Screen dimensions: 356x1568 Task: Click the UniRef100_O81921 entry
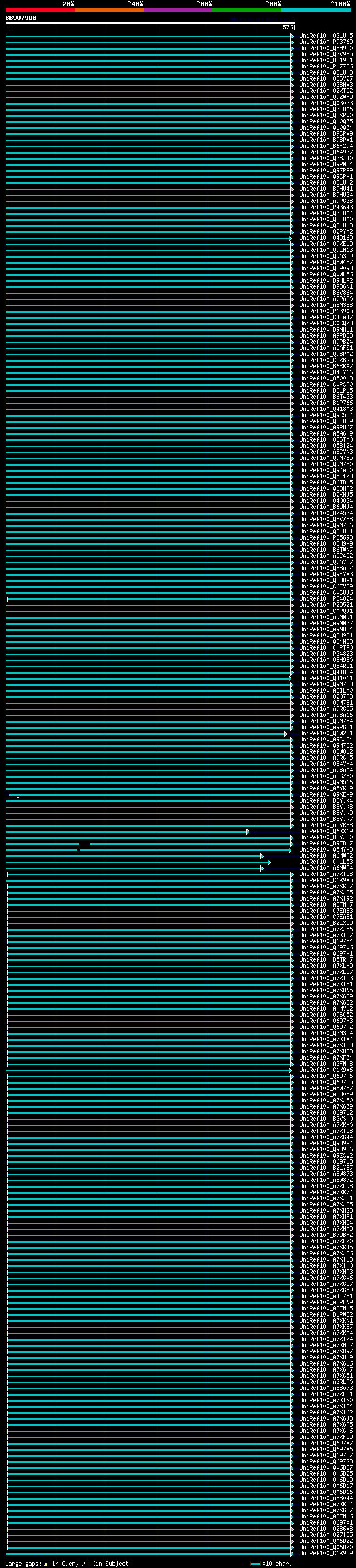(x=326, y=60)
